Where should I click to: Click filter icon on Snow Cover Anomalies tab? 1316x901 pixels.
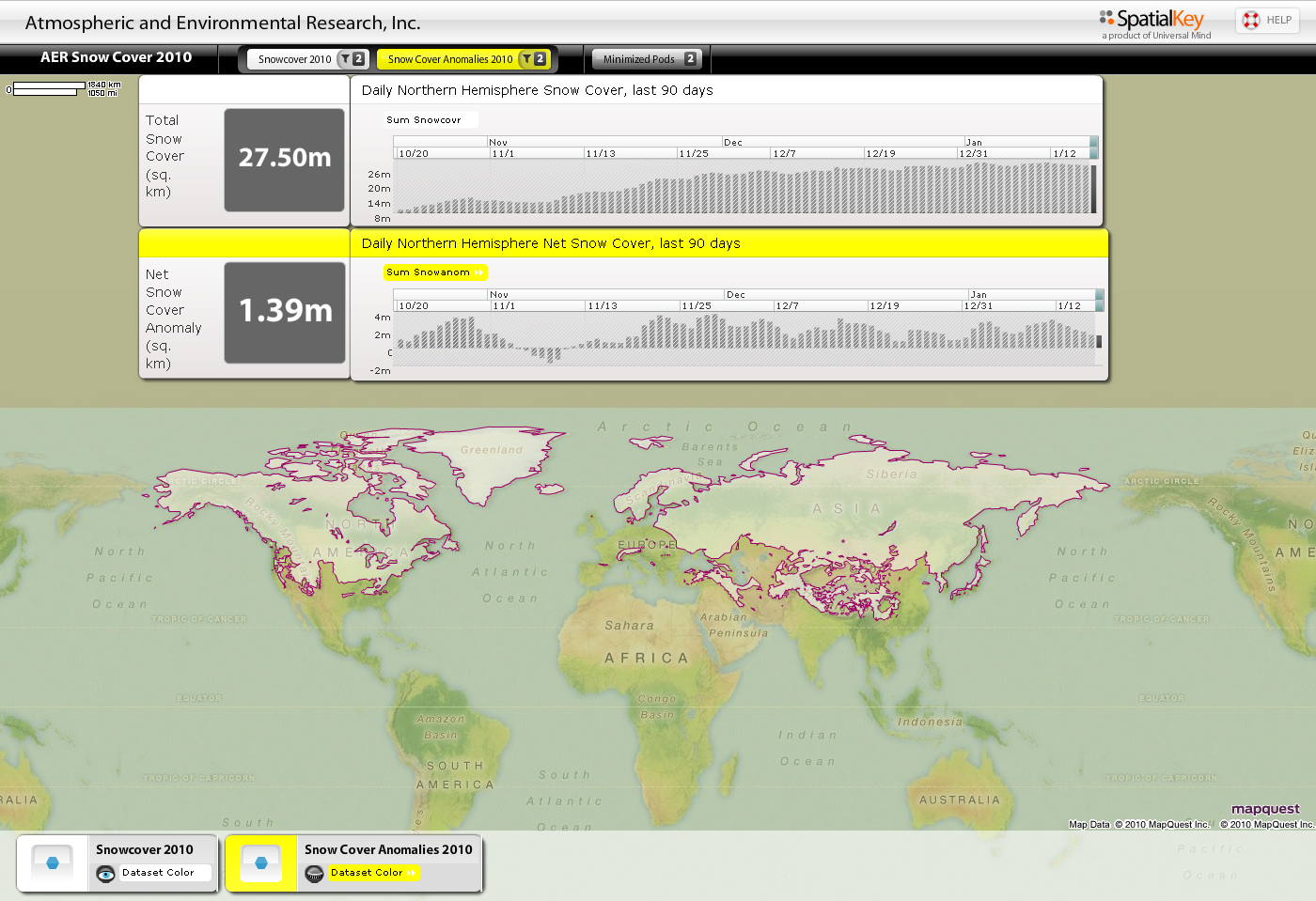coord(526,59)
